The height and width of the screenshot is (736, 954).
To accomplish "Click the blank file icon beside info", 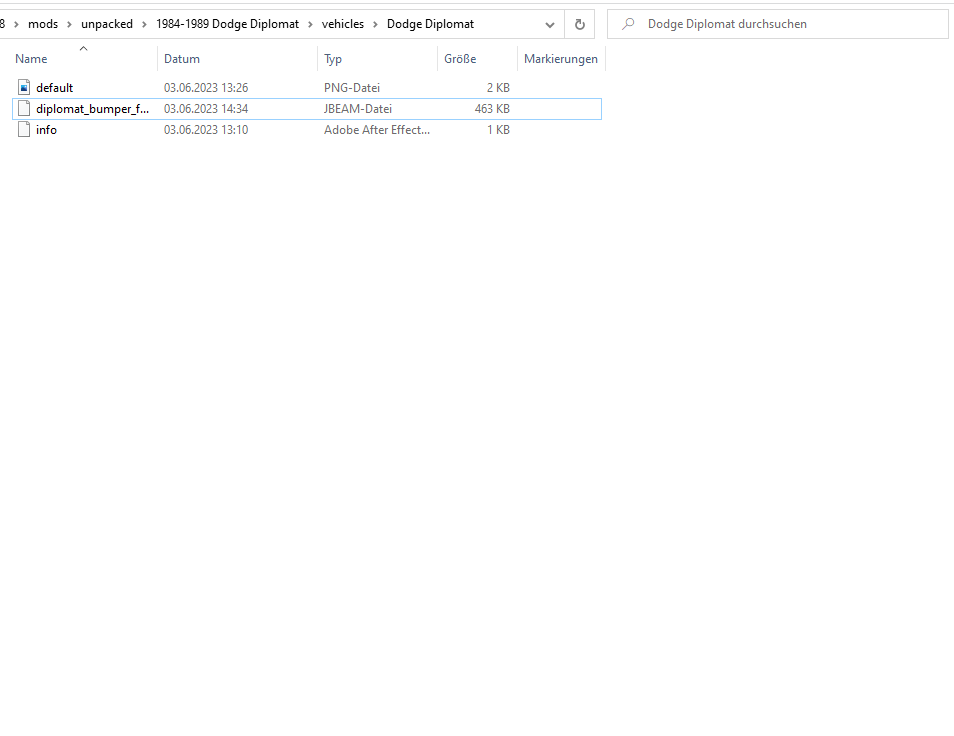I will pyautogui.click(x=24, y=130).
